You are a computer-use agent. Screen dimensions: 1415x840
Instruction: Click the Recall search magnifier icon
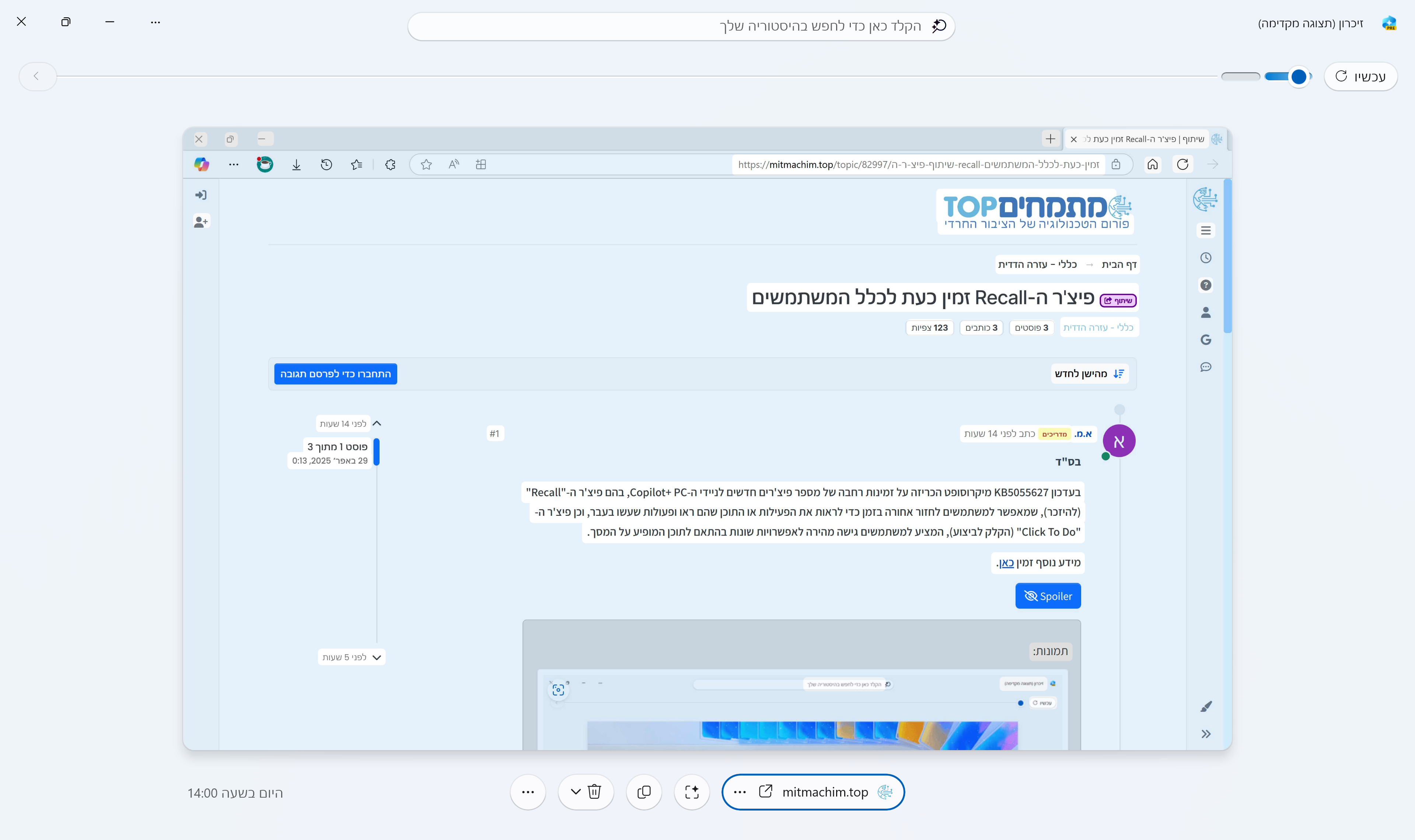click(939, 26)
